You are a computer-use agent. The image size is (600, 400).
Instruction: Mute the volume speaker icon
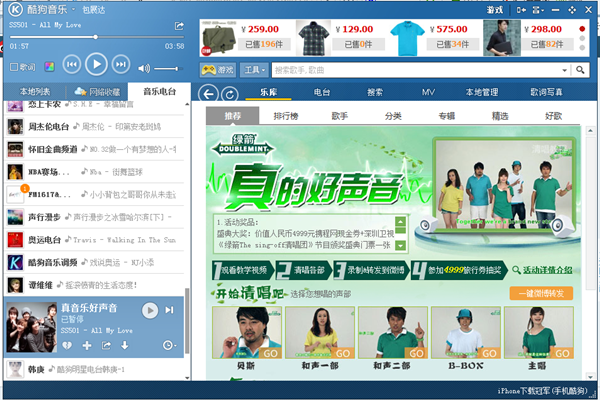coord(144,69)
